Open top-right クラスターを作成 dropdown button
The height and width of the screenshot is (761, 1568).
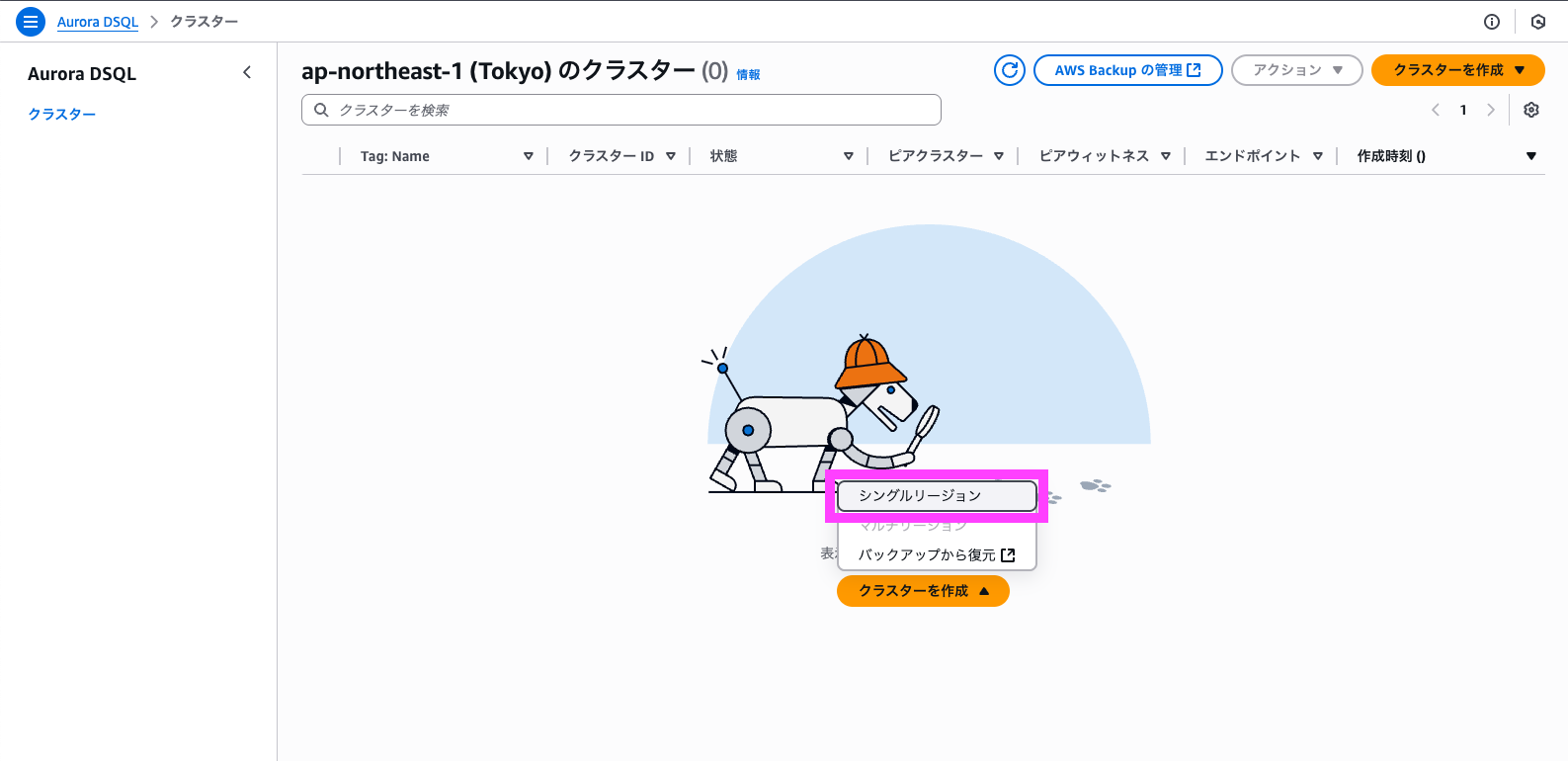1458,70
